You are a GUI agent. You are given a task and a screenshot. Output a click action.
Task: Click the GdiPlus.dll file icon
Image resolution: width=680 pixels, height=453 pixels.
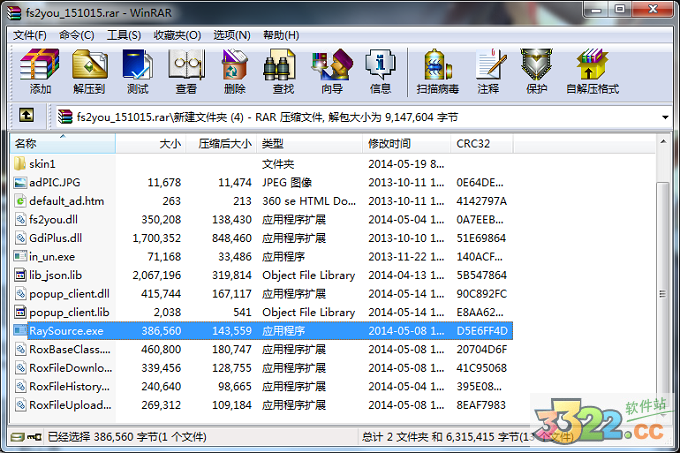click(20, 238)
